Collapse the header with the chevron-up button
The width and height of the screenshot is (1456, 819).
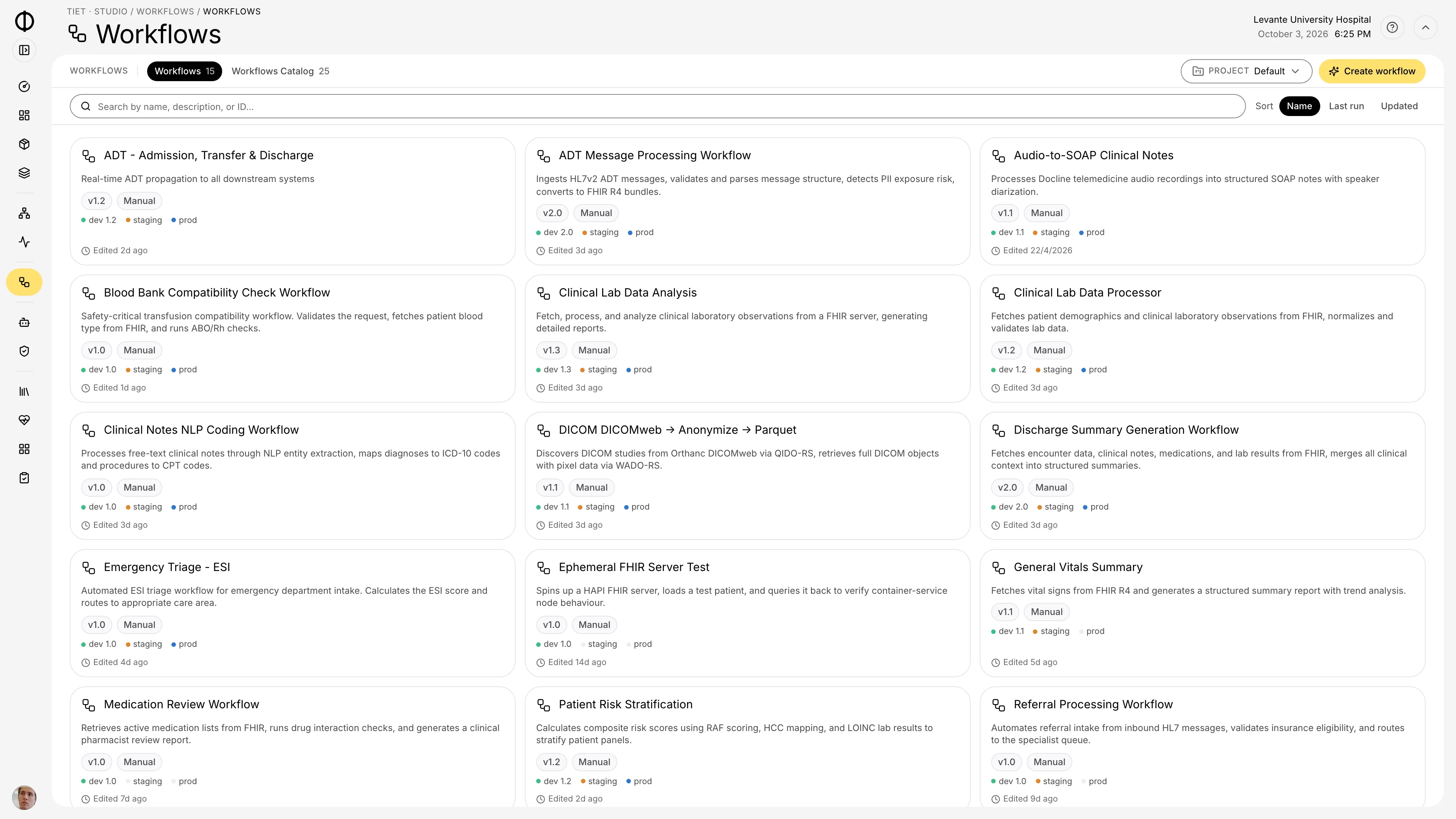1426,27
